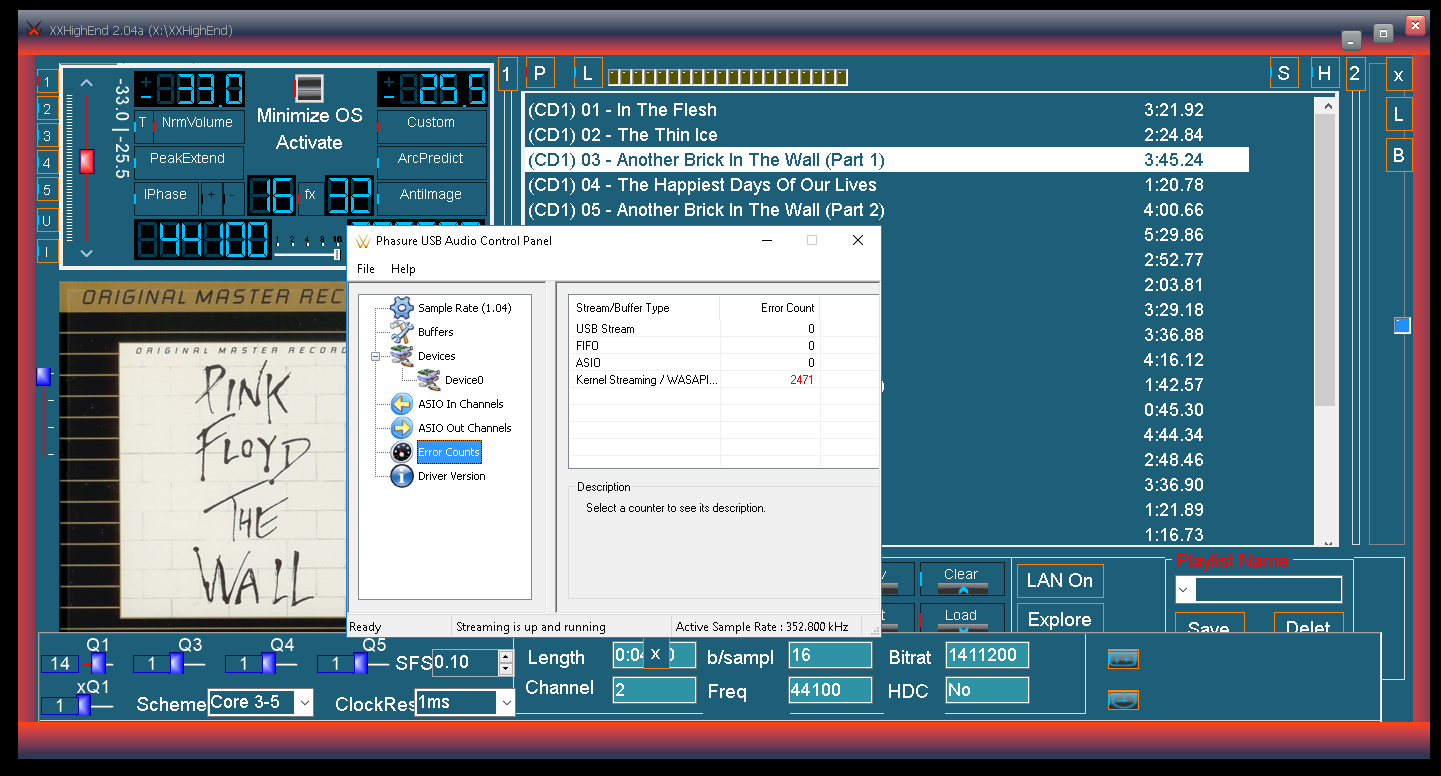The width and height of the screenshot is (1441, 776).
Task: Select track 01 - In The Flesh
Action: point(886,110)
